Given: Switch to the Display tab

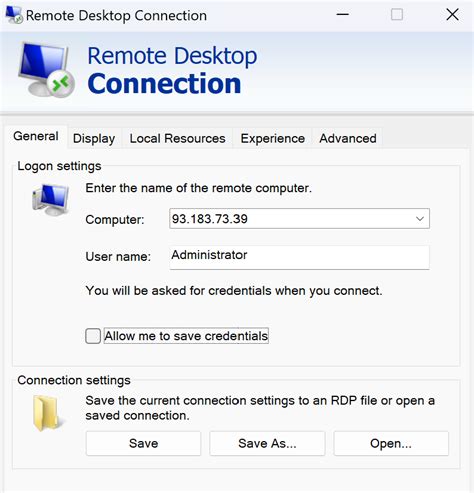Looking at the screenshot, I should (94, 138).
